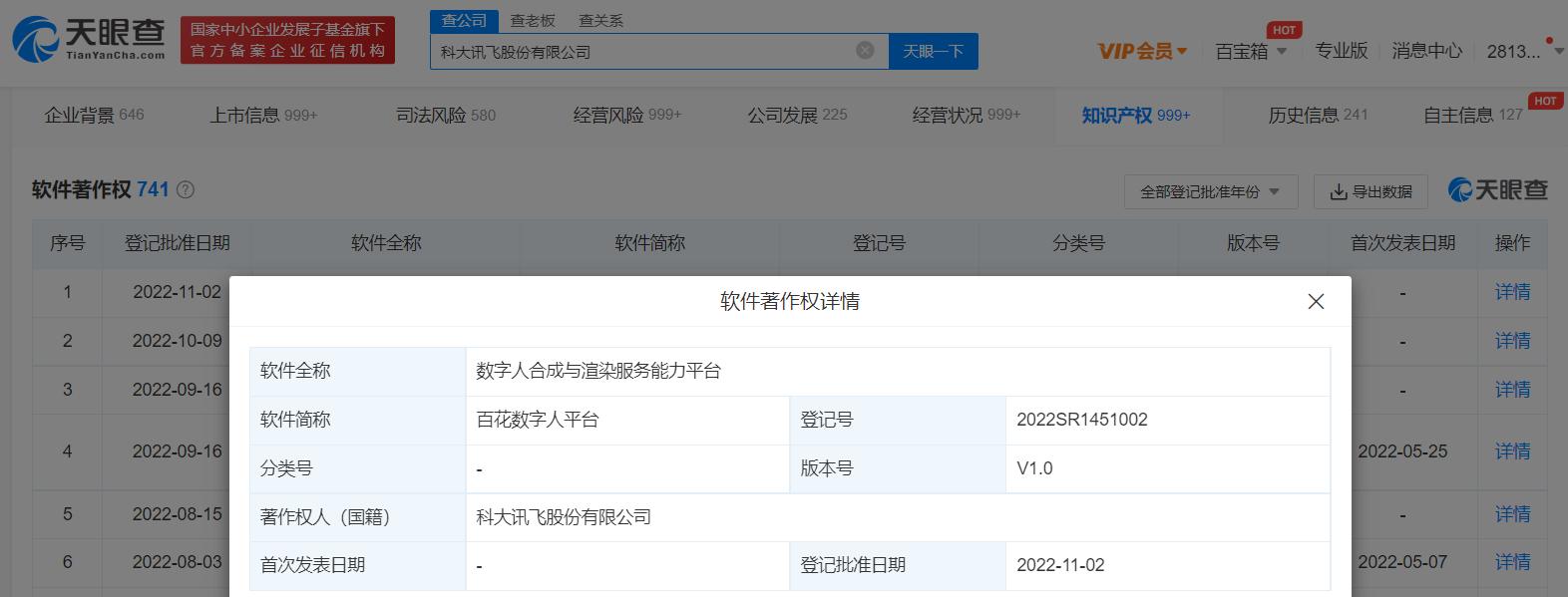
Task: Click the help icon beside 软件著作权
Action: (x=185, y=189)
